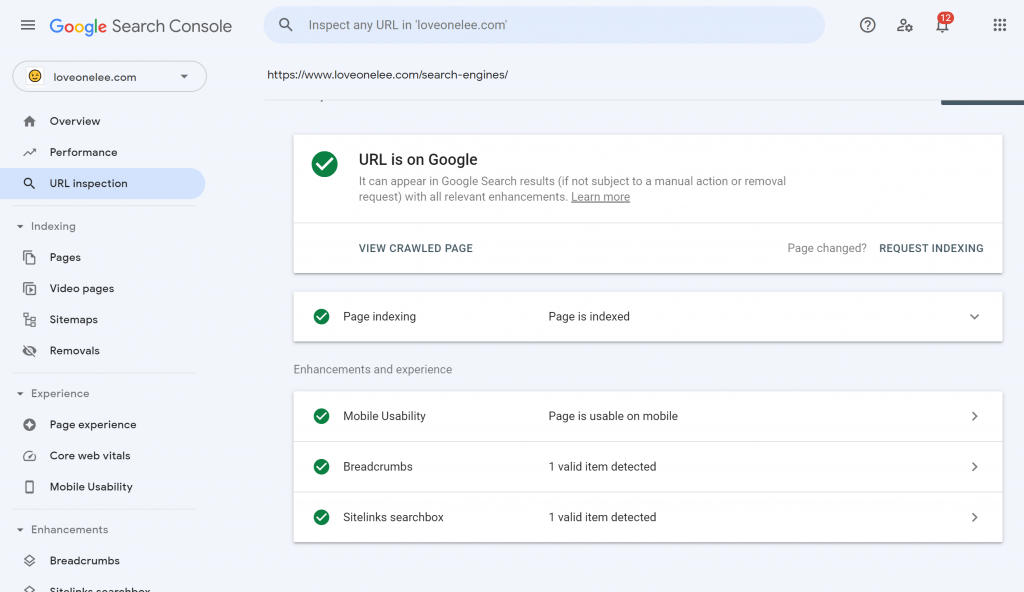The height and width of the screenshot is (592, 1024).
Task: Collapse the Enhancements sidebar section
Action: (x=20, y=530)
